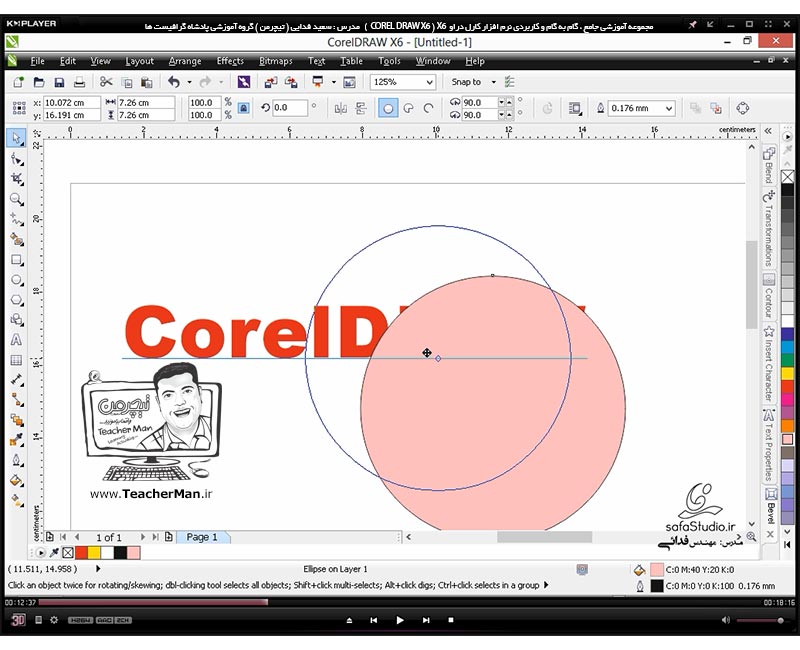Screen dimensions: 800x650
Task: Toggle the lock ratio button
Action: tap(244, 108)
